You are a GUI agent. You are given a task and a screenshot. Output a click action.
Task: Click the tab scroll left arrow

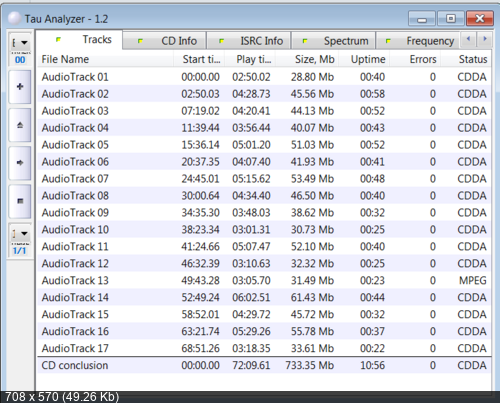[x=469, y=39]
